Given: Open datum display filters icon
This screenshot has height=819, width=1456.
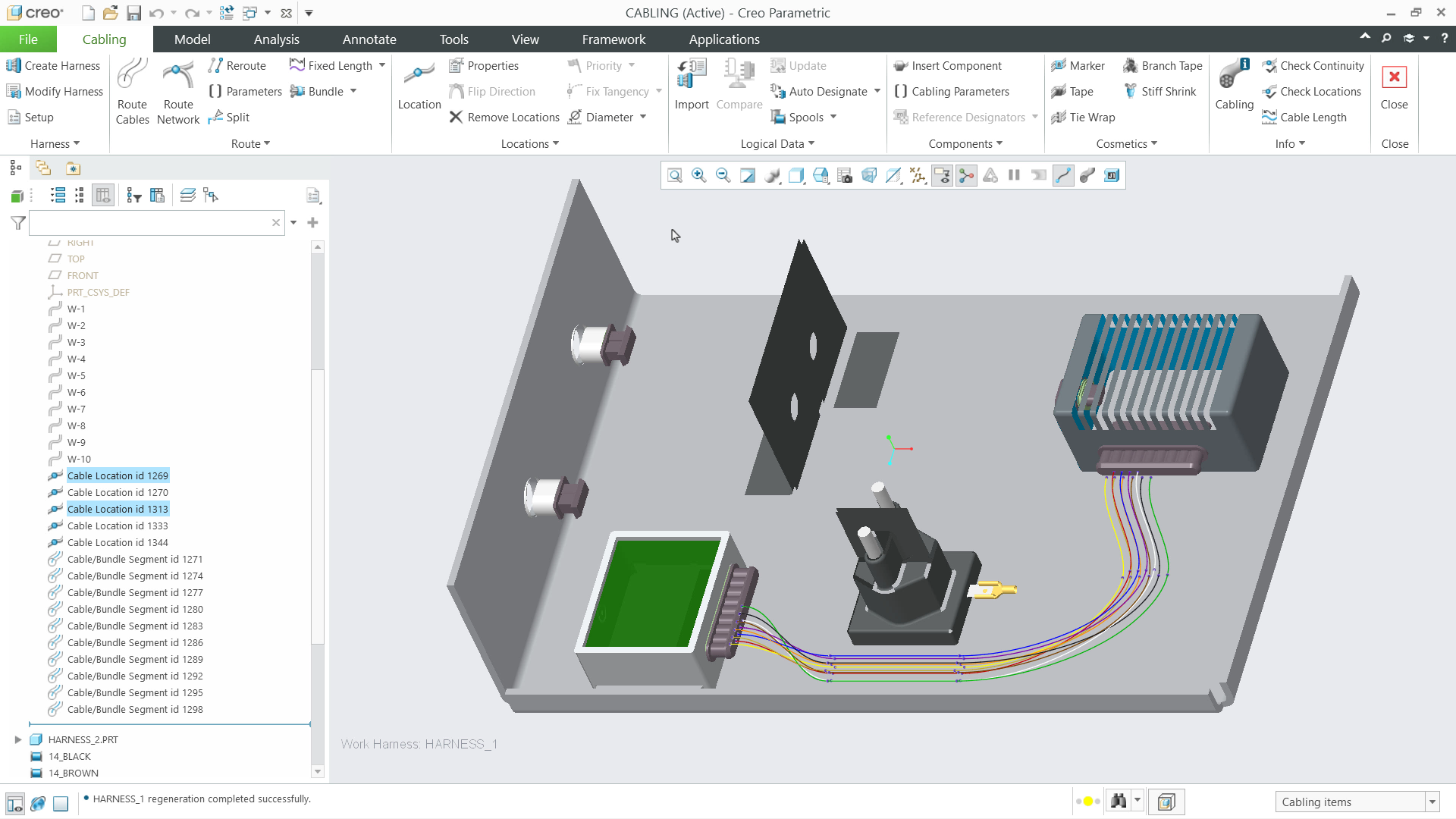Looking at the screenshot, I should coord(918,176).
